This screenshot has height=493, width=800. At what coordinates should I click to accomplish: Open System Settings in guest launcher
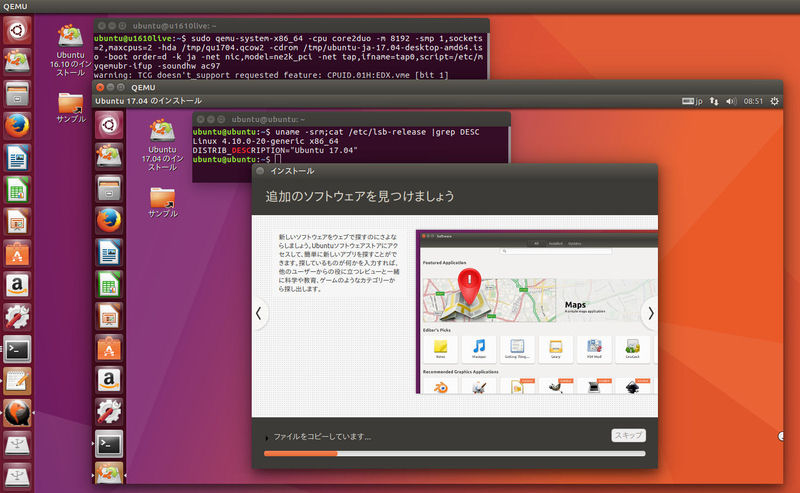pyautogui.click(x=109, y=412)
